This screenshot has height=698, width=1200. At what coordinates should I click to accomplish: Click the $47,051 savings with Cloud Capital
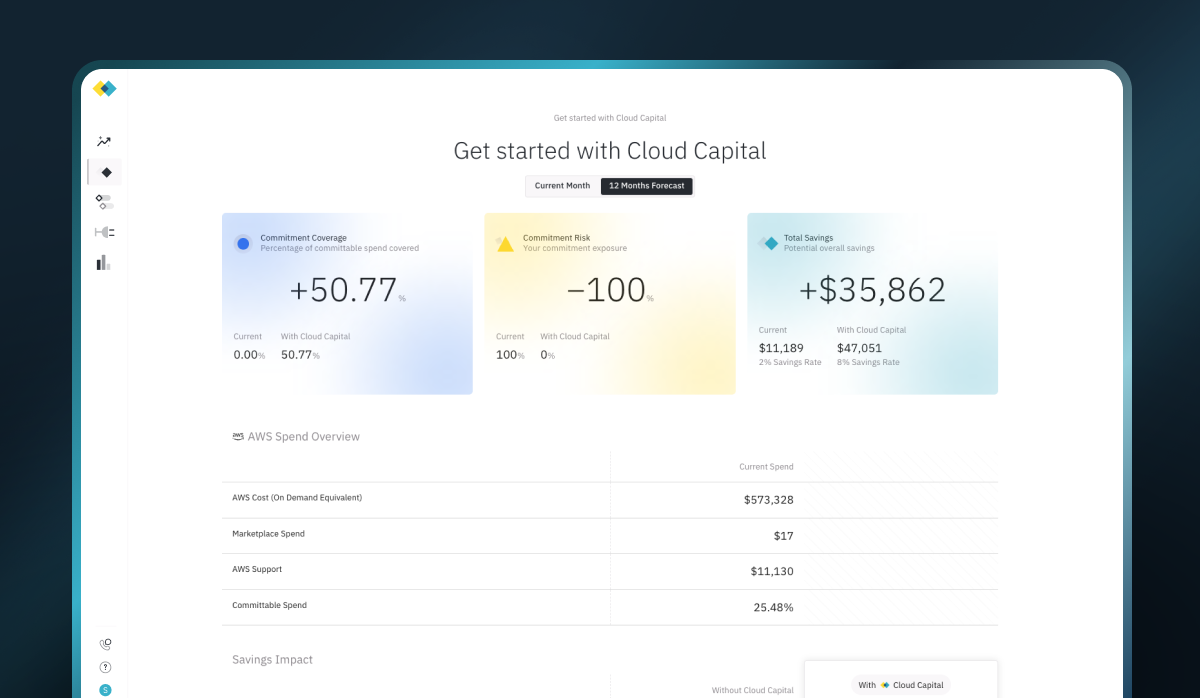[x=859, y=347]
